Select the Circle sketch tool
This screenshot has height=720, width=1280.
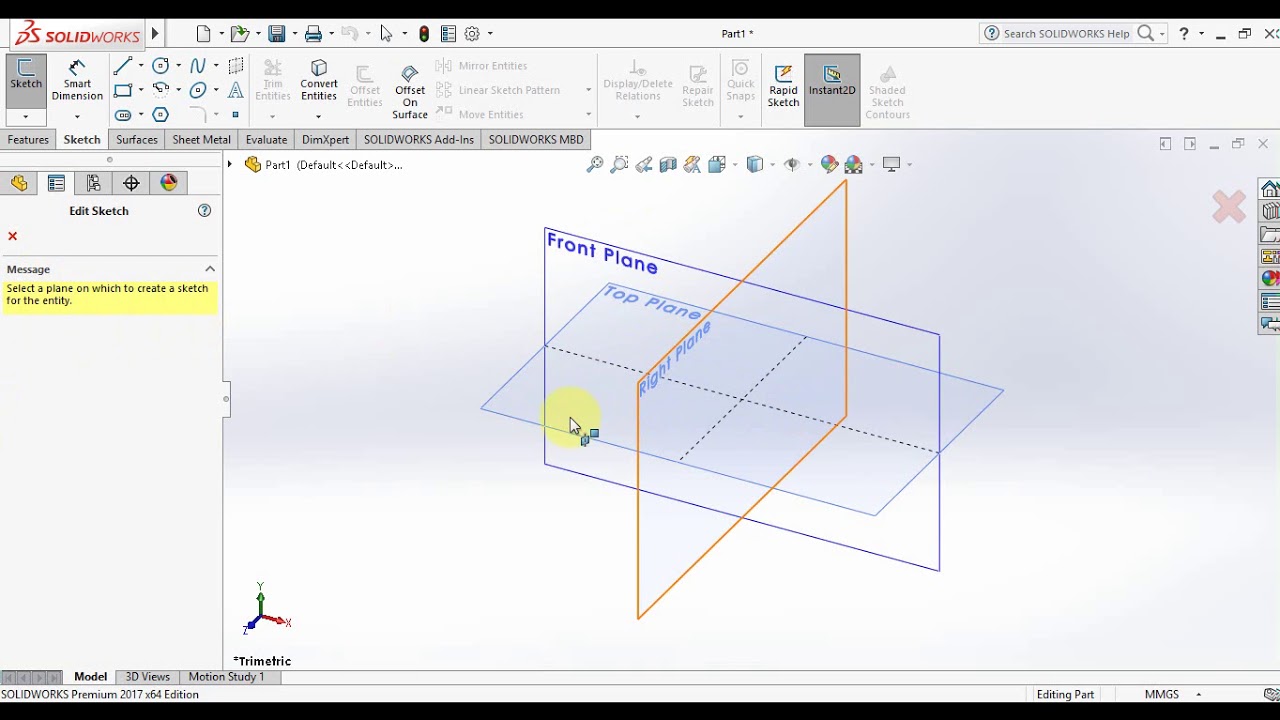161,66
